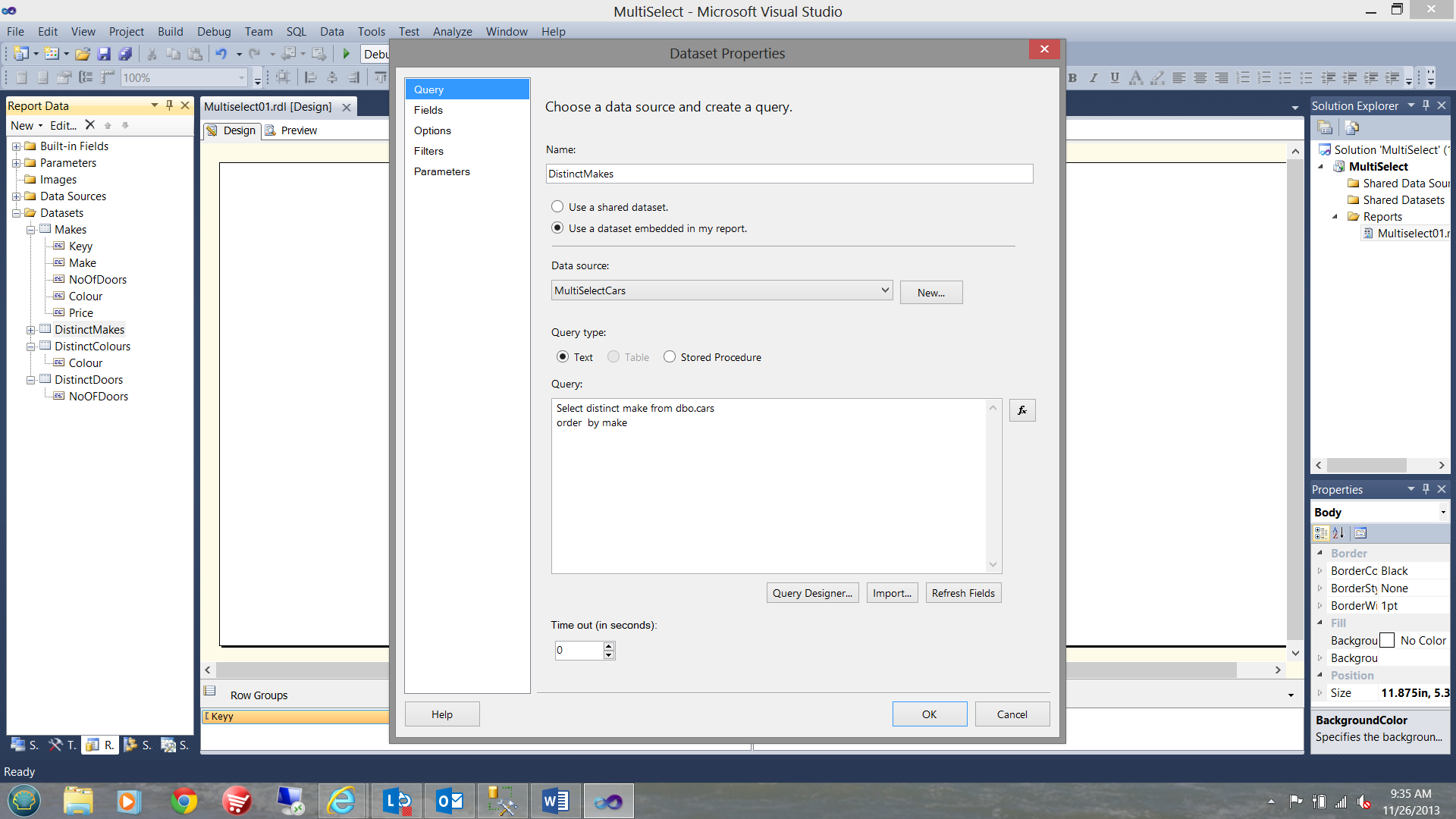Edit the Name input field value

(x=789, y=173)
